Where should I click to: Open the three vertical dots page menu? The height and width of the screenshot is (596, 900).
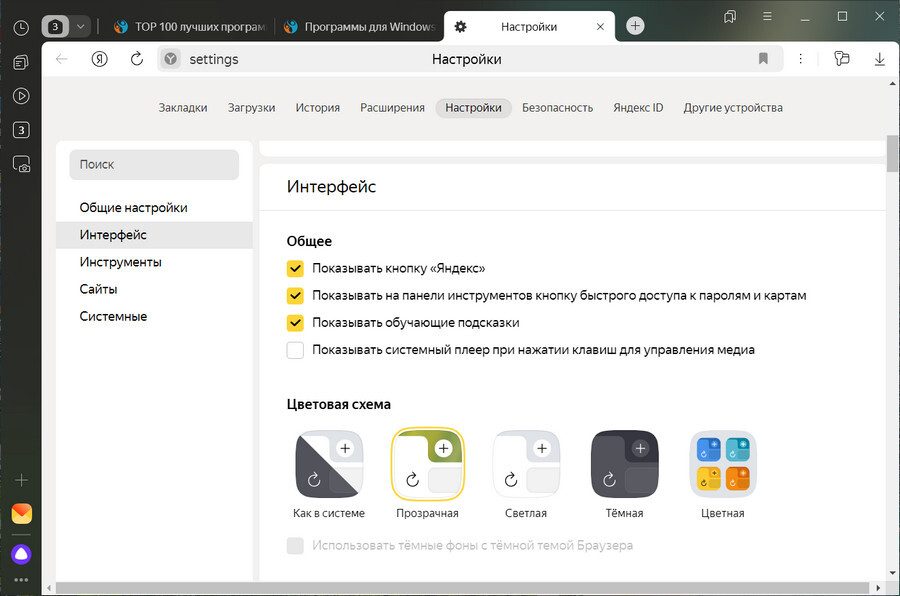coord(801,59)
